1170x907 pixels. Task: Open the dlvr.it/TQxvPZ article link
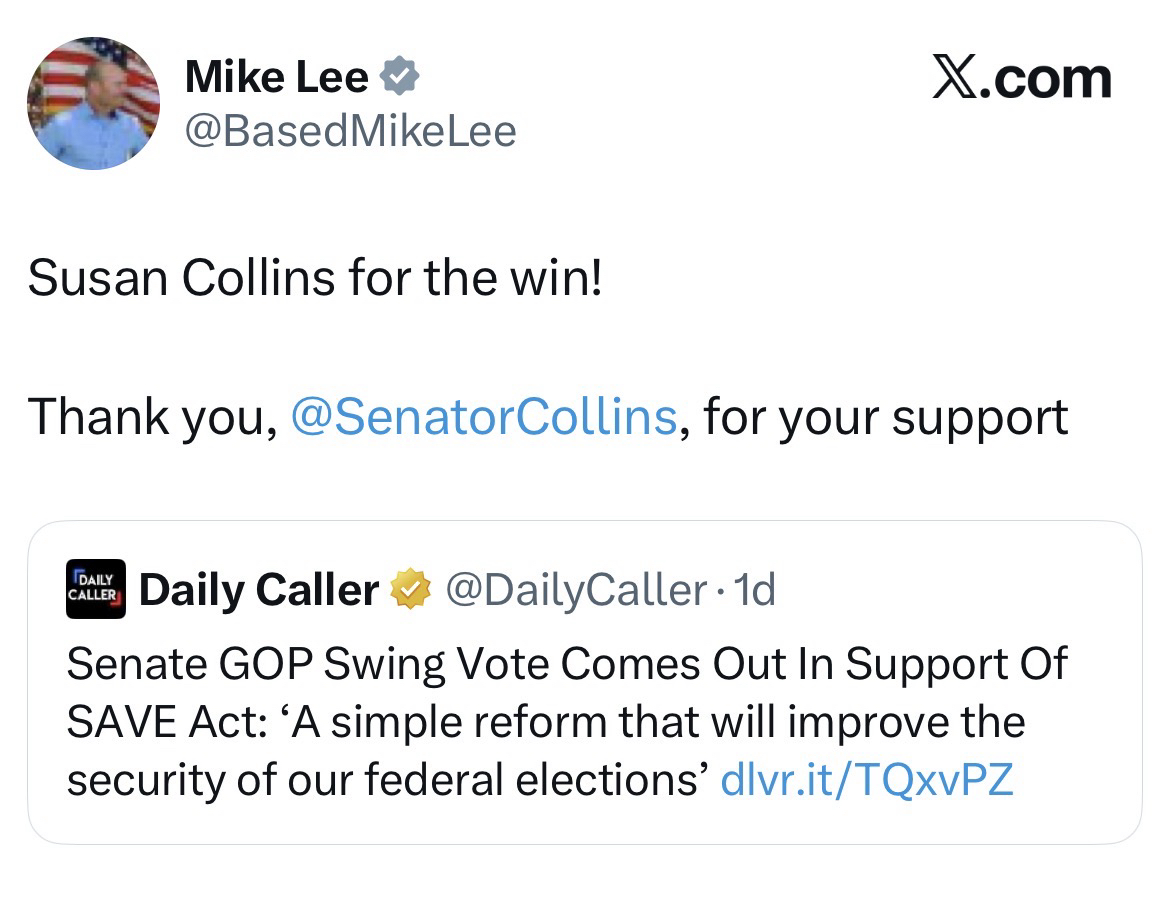point(866,778)
